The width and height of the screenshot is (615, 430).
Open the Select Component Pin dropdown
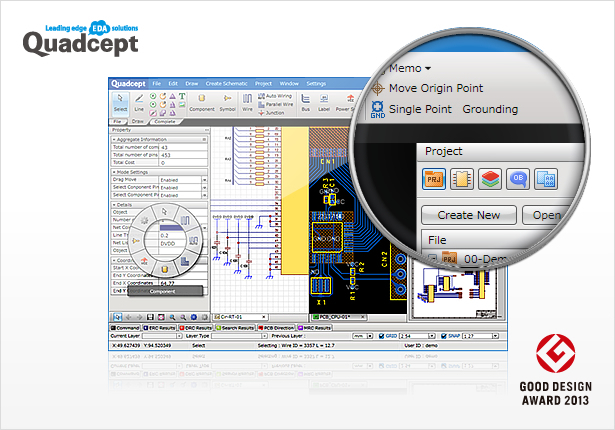204,188
